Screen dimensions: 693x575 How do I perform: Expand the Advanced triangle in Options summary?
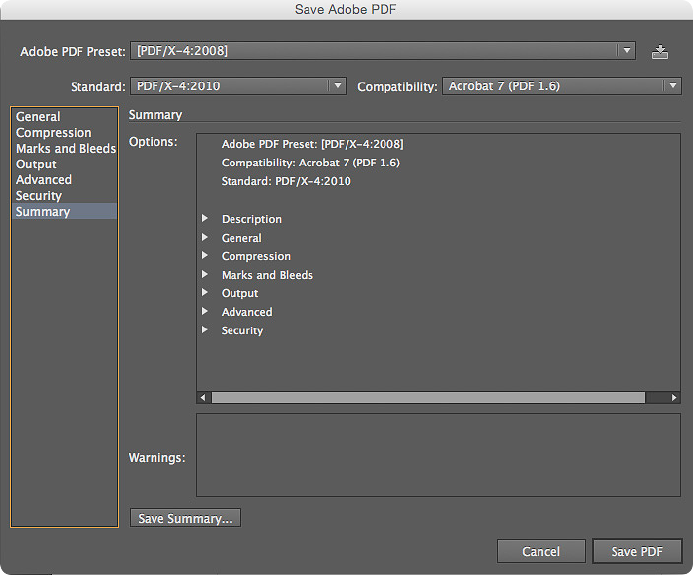tap(205, 311)
